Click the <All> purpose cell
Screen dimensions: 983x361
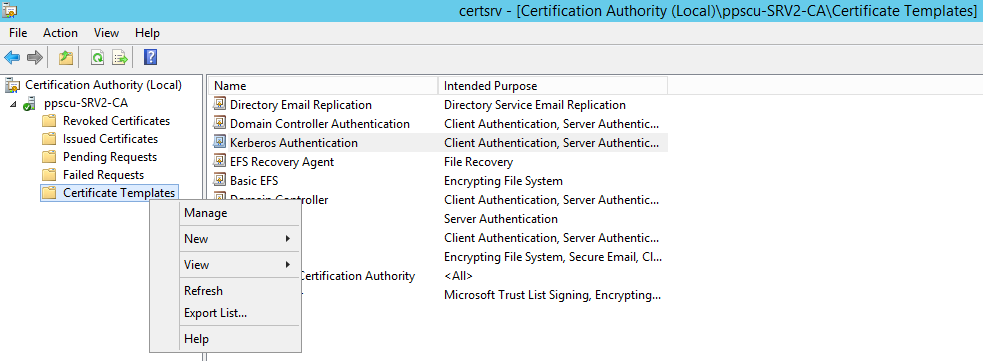[458, 276]
